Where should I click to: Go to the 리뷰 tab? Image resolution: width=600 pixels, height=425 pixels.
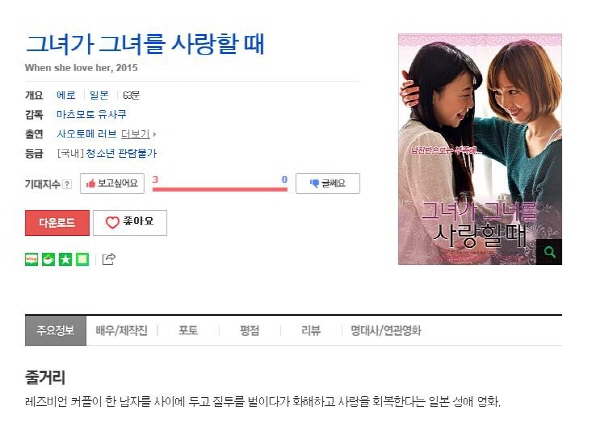click(x=311, y=331)
